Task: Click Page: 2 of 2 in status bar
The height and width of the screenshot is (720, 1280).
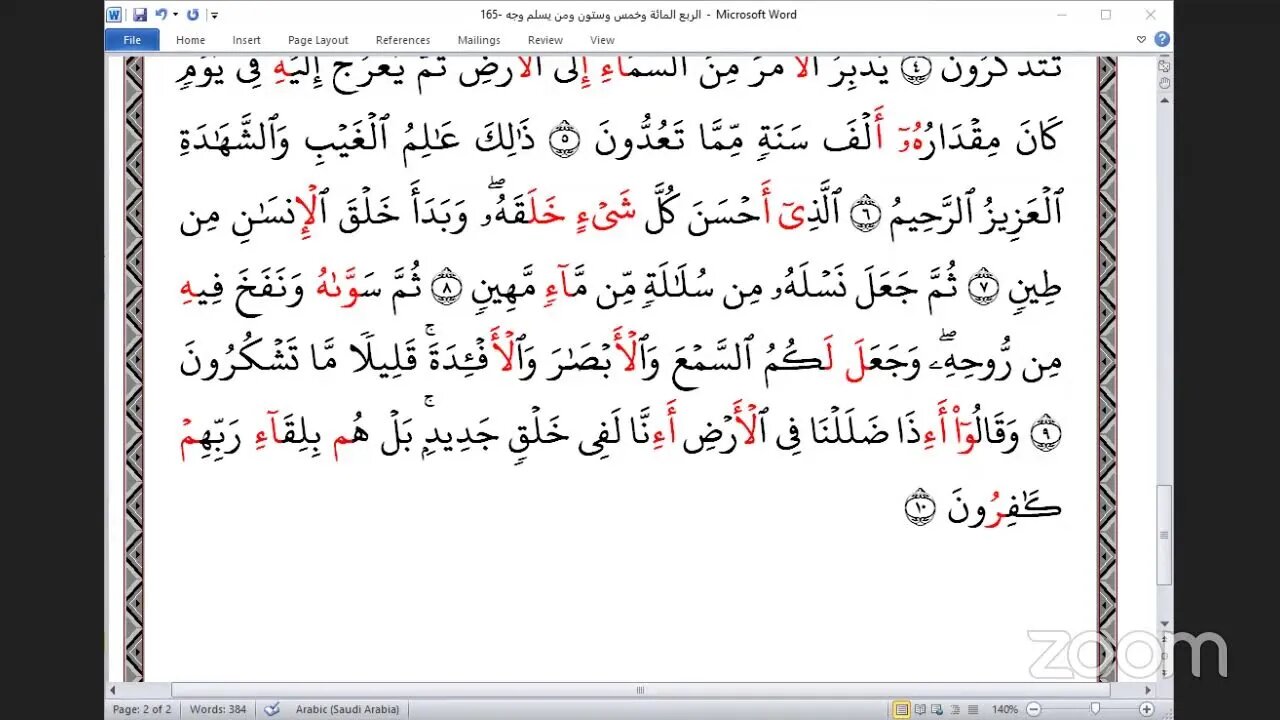Action: [x=140, y=709]
